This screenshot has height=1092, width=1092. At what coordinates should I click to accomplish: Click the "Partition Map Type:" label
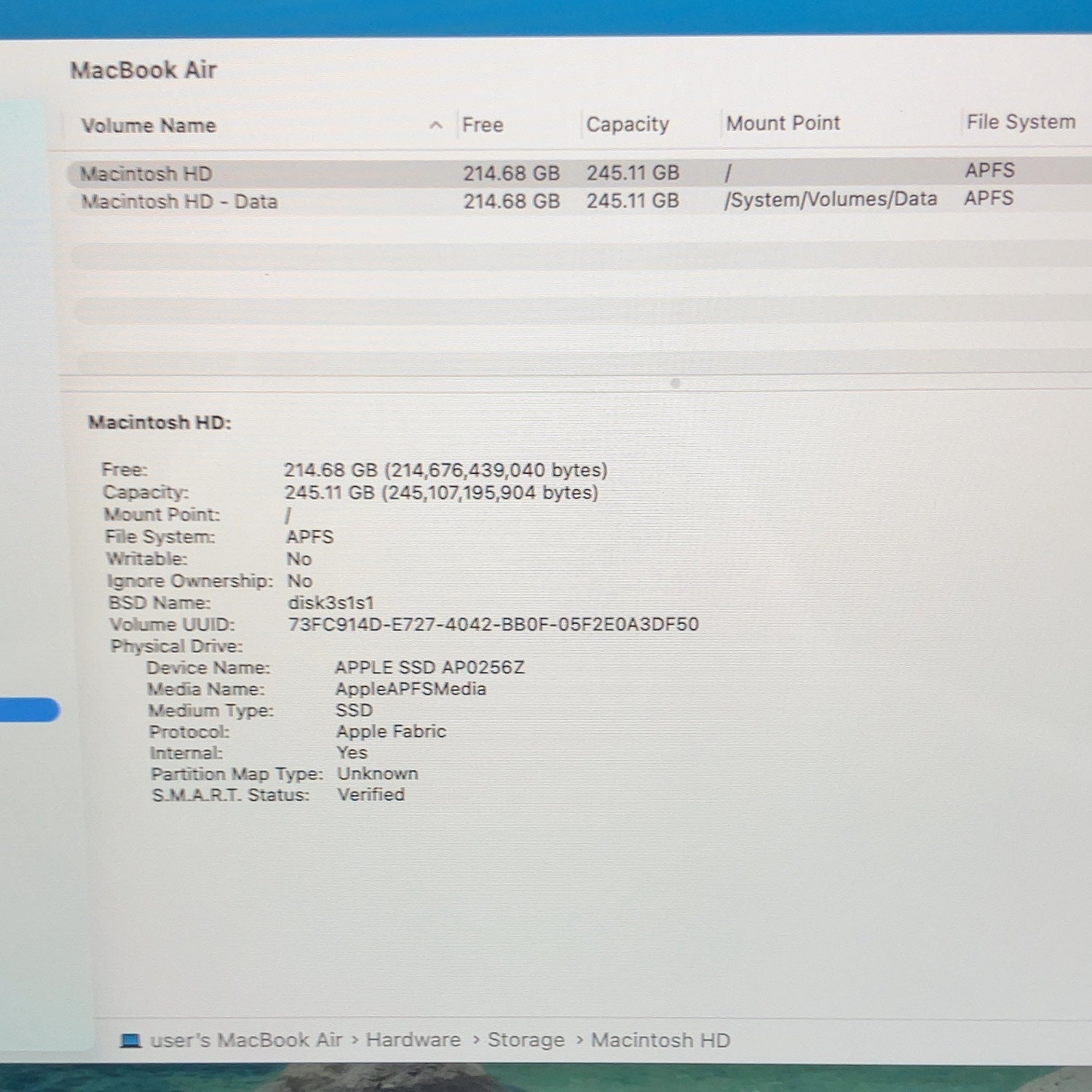237,774
